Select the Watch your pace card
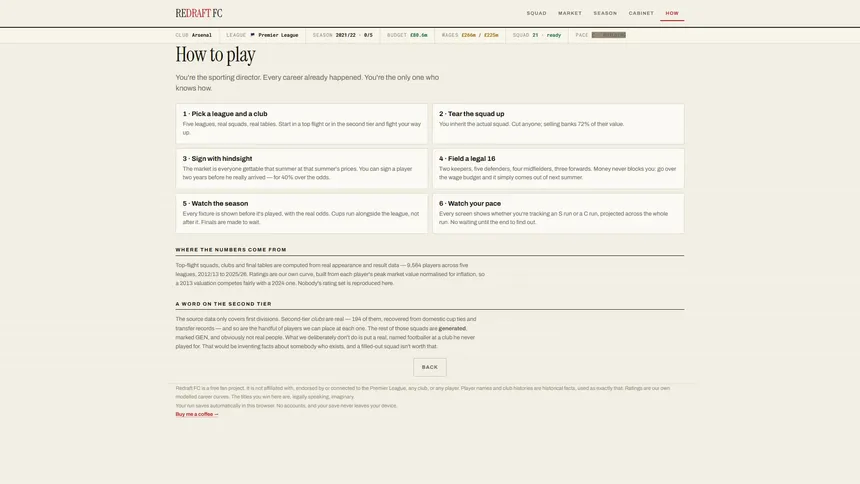The height and width of the screenshot is (484, 860). tap(558, 213)
